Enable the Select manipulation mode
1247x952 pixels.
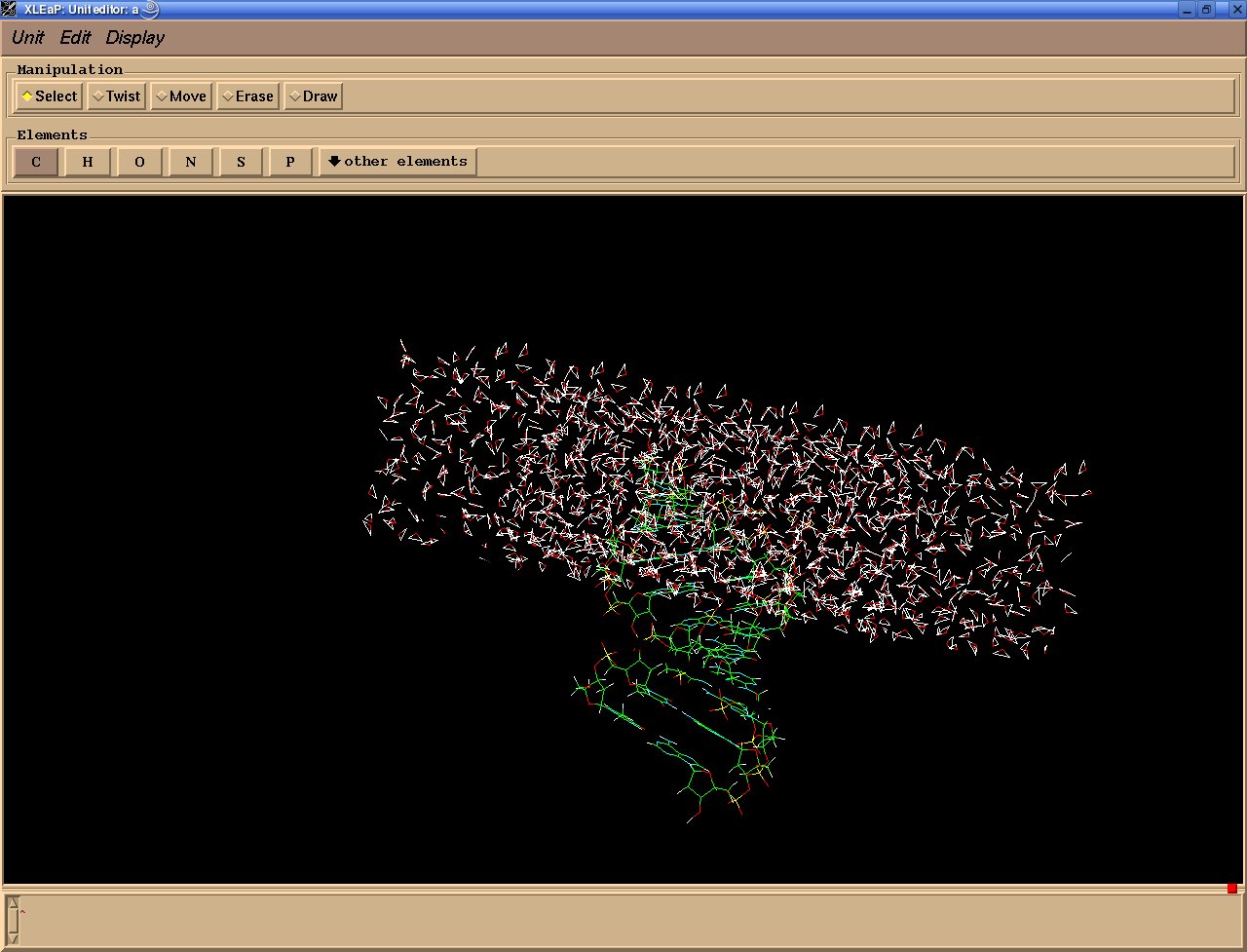(50, 96)
